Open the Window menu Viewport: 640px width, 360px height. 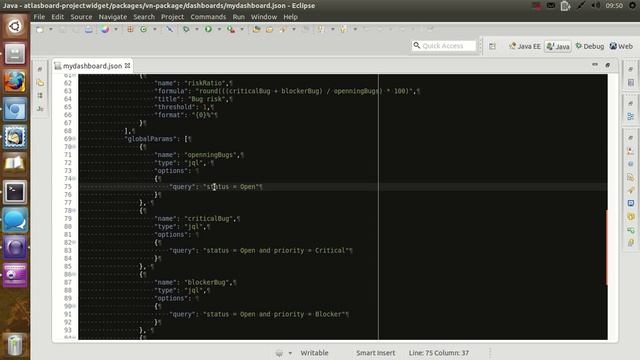[264, 17]
